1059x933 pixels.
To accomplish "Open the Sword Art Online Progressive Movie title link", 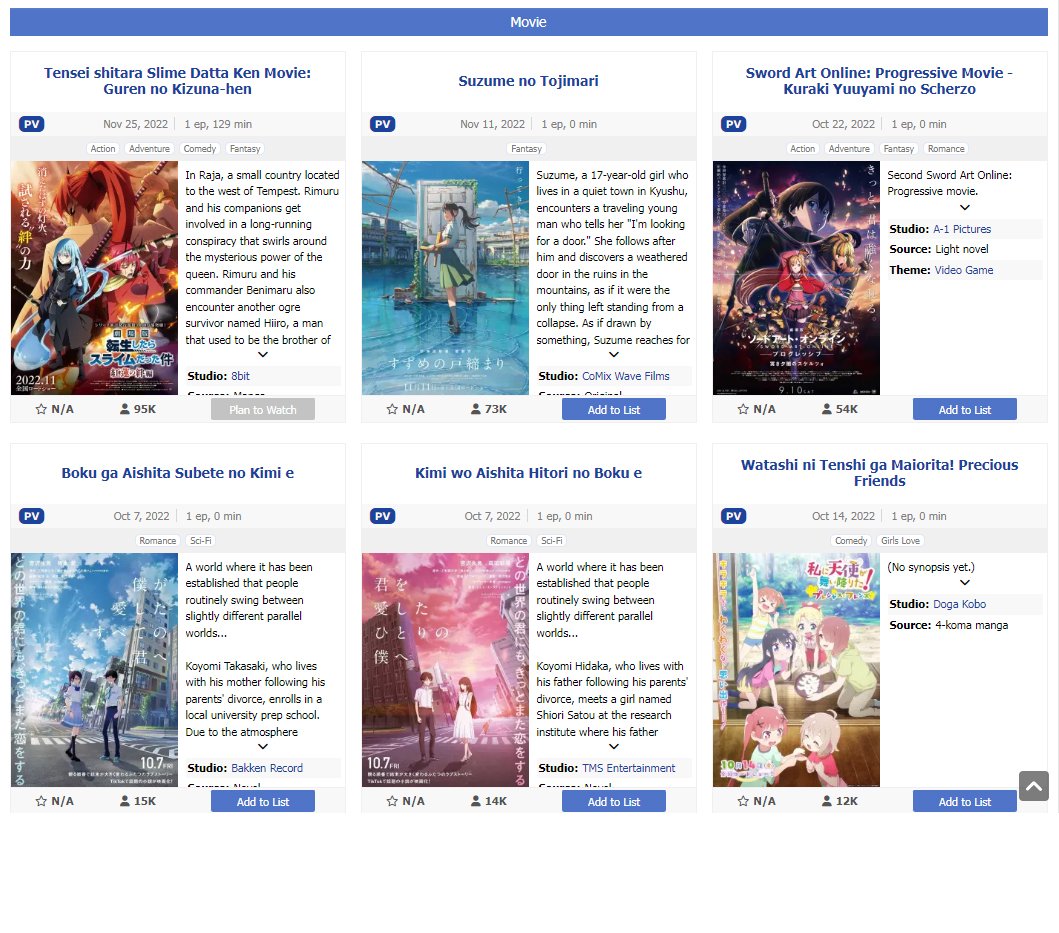I will [879, 81].
